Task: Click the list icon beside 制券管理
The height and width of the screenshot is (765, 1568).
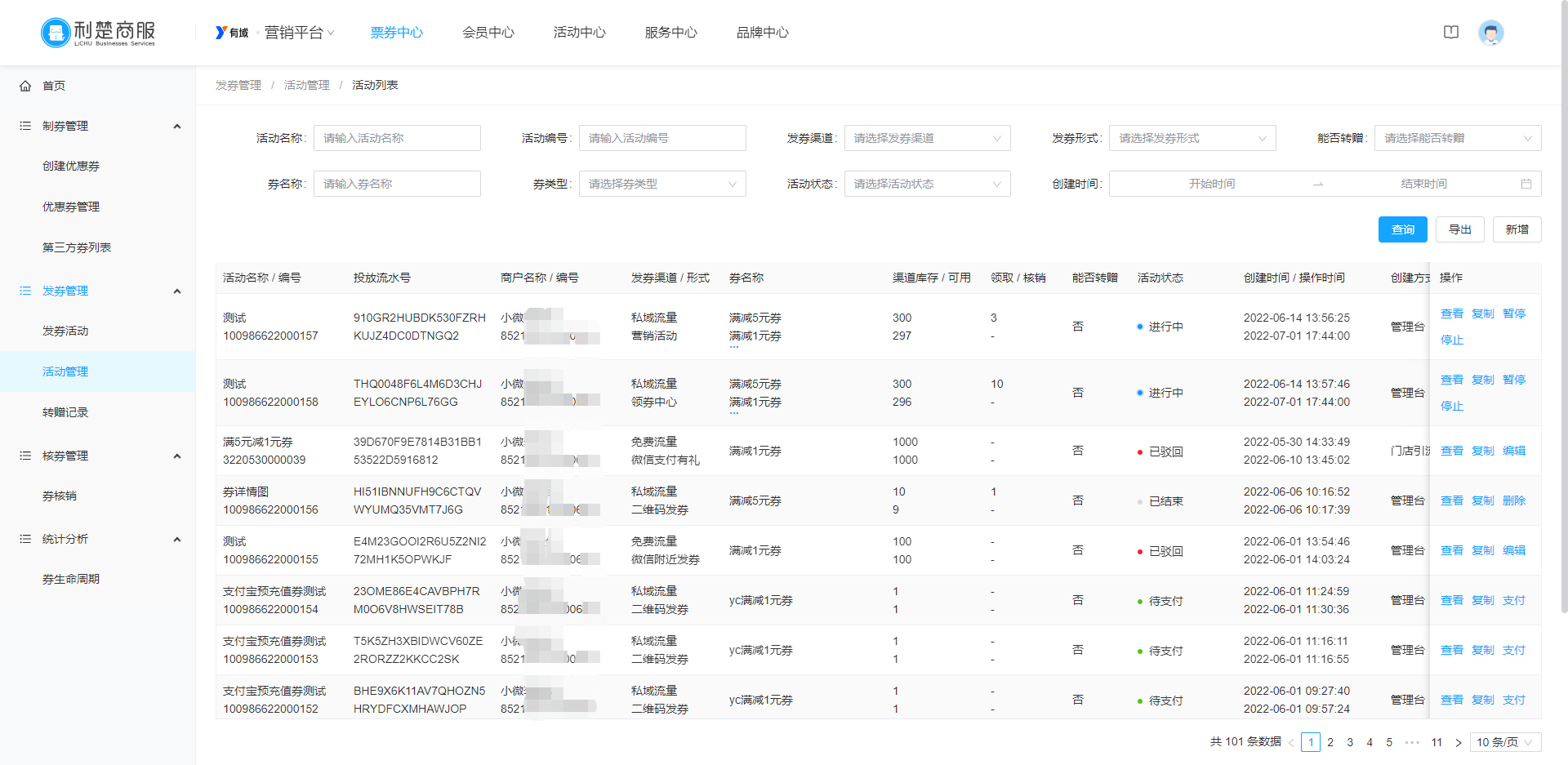Action: click(x=25, y=126)
